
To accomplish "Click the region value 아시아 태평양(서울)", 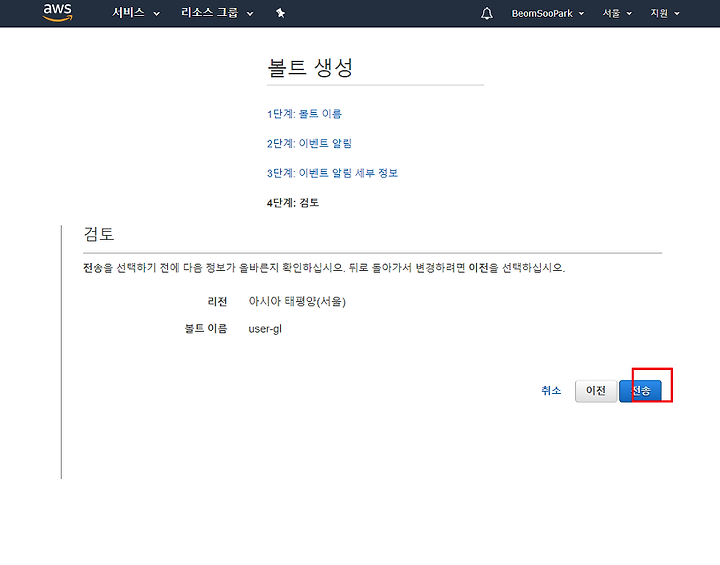I will click(x=297, y=302).
